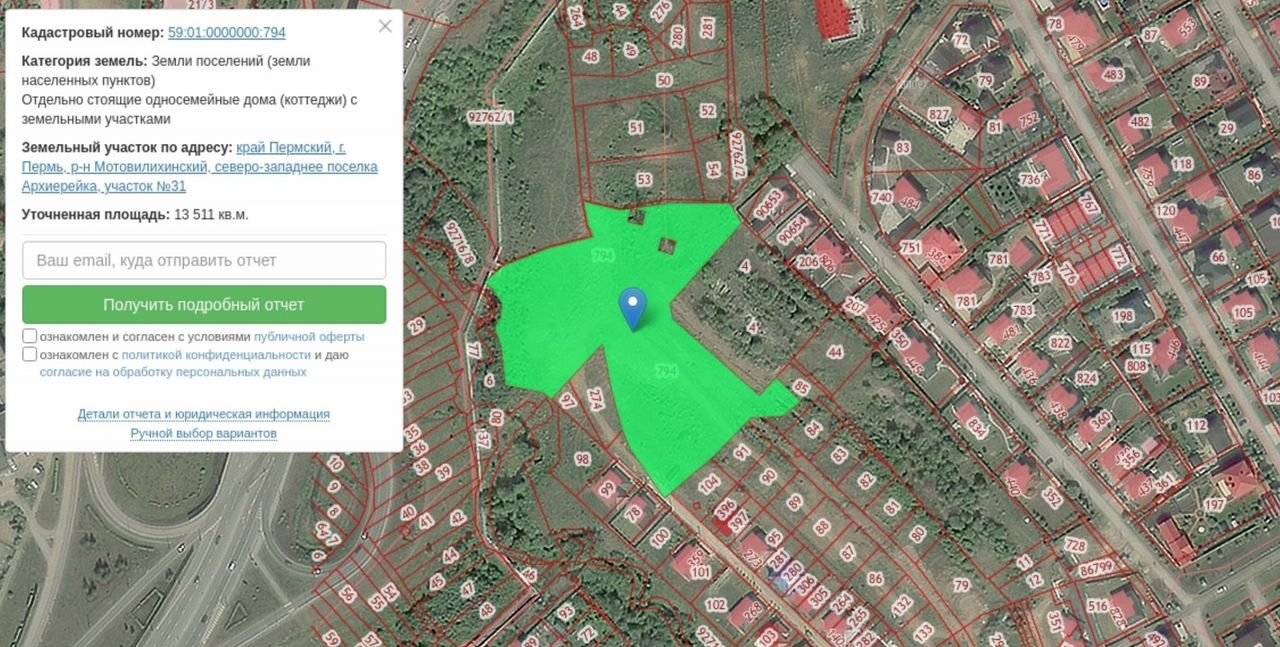
Task: Open cadastral number 59:01:0000000:794 link
Action: point(226,32)
